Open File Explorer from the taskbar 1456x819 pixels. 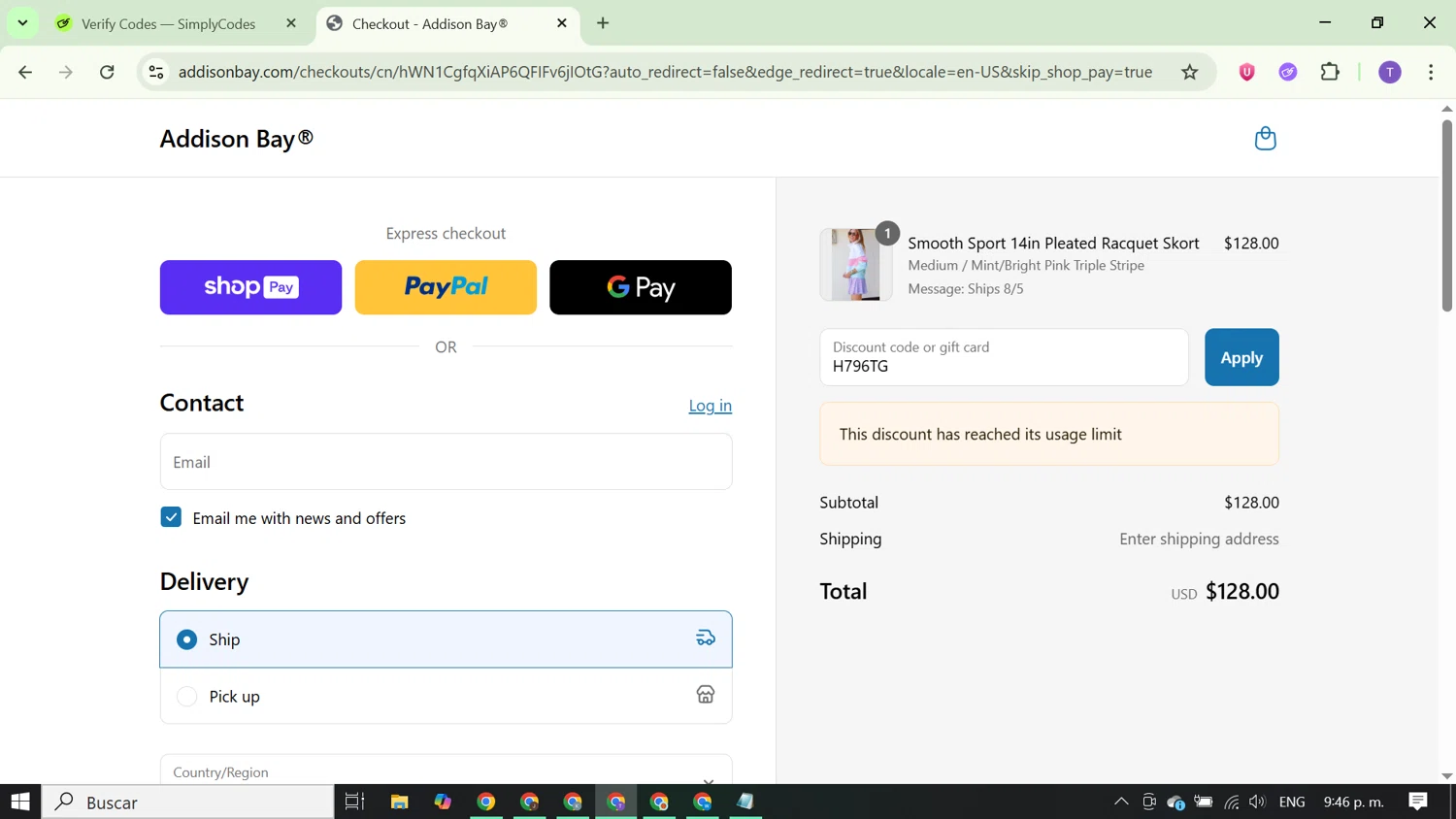coord(399,802)
